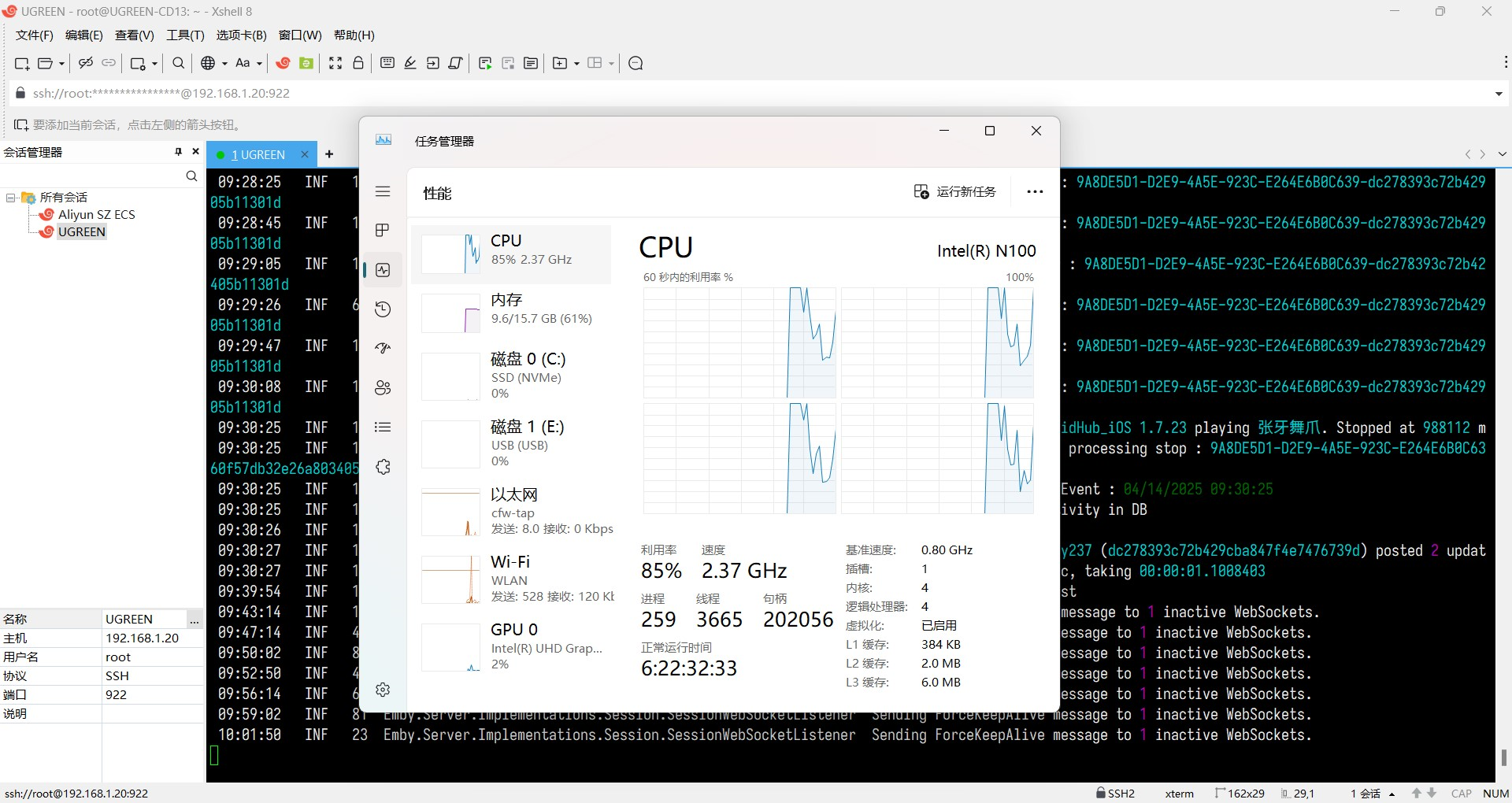Toggle the pin on 会话管理器 panel
The width and height of the screenshot is (1512, 803).
pyautogui.click(x=179, y=151)
